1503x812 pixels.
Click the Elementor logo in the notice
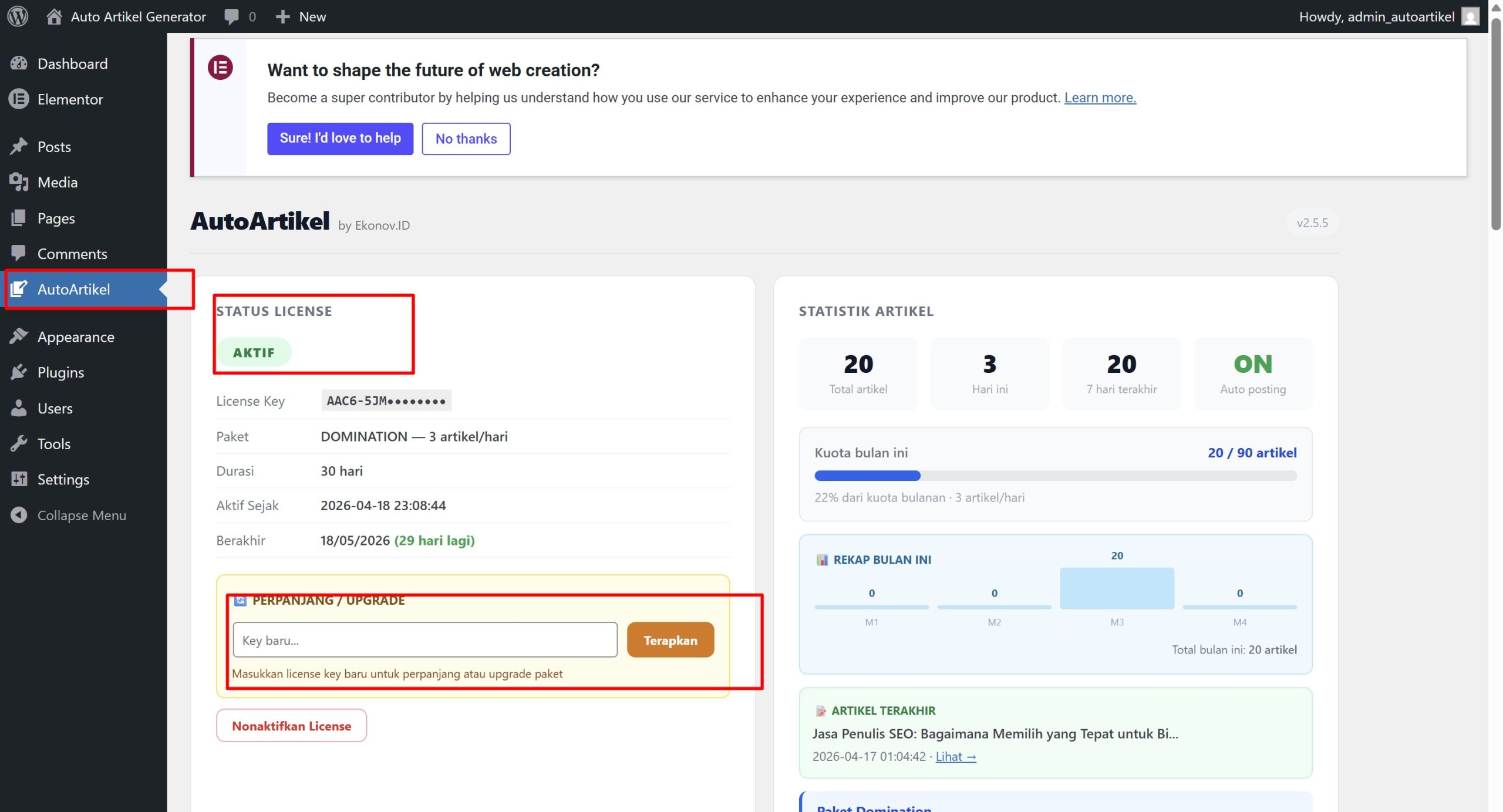[220, 68]
